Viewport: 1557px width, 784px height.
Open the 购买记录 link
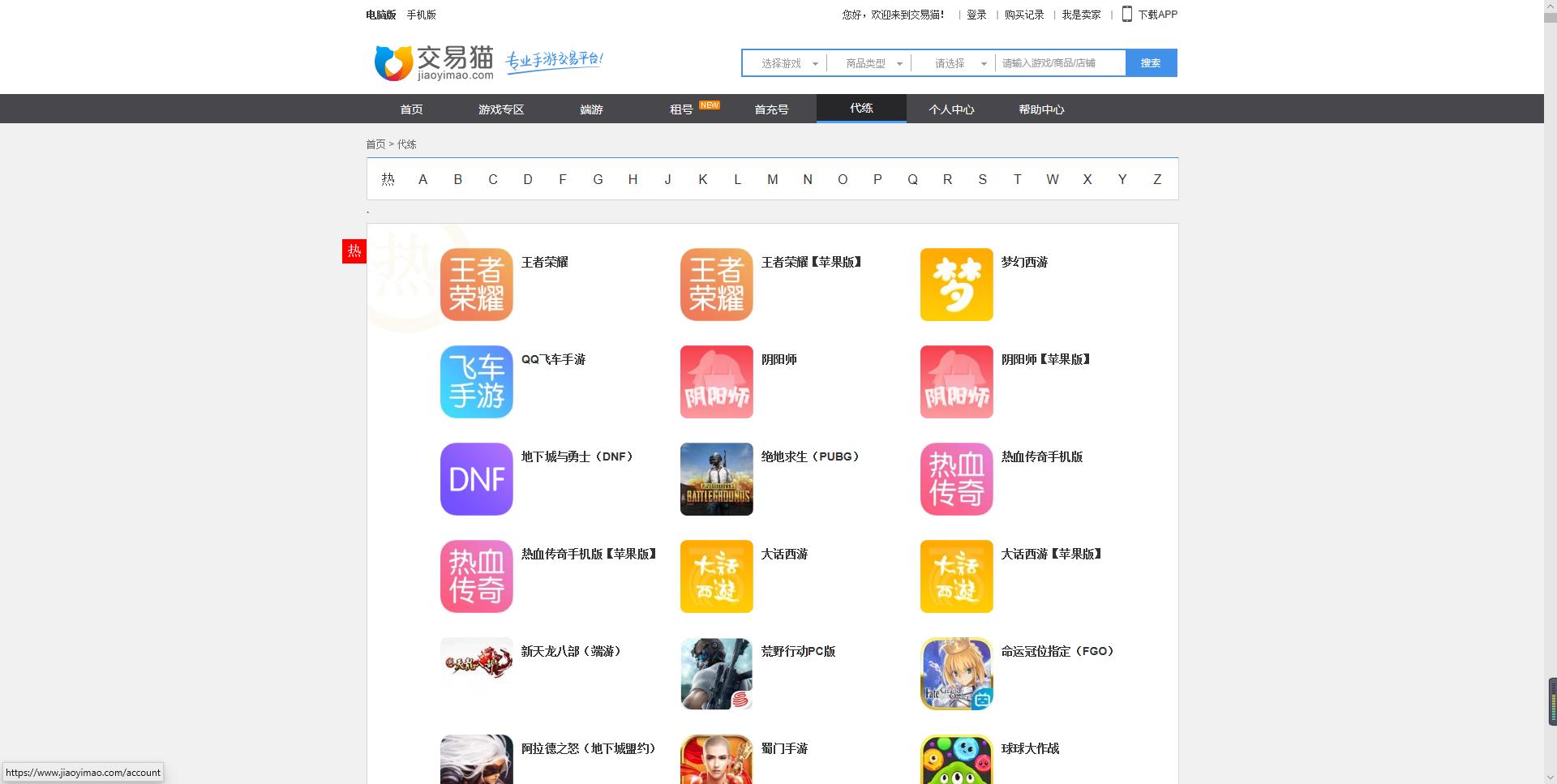[x=1024, y=15]
